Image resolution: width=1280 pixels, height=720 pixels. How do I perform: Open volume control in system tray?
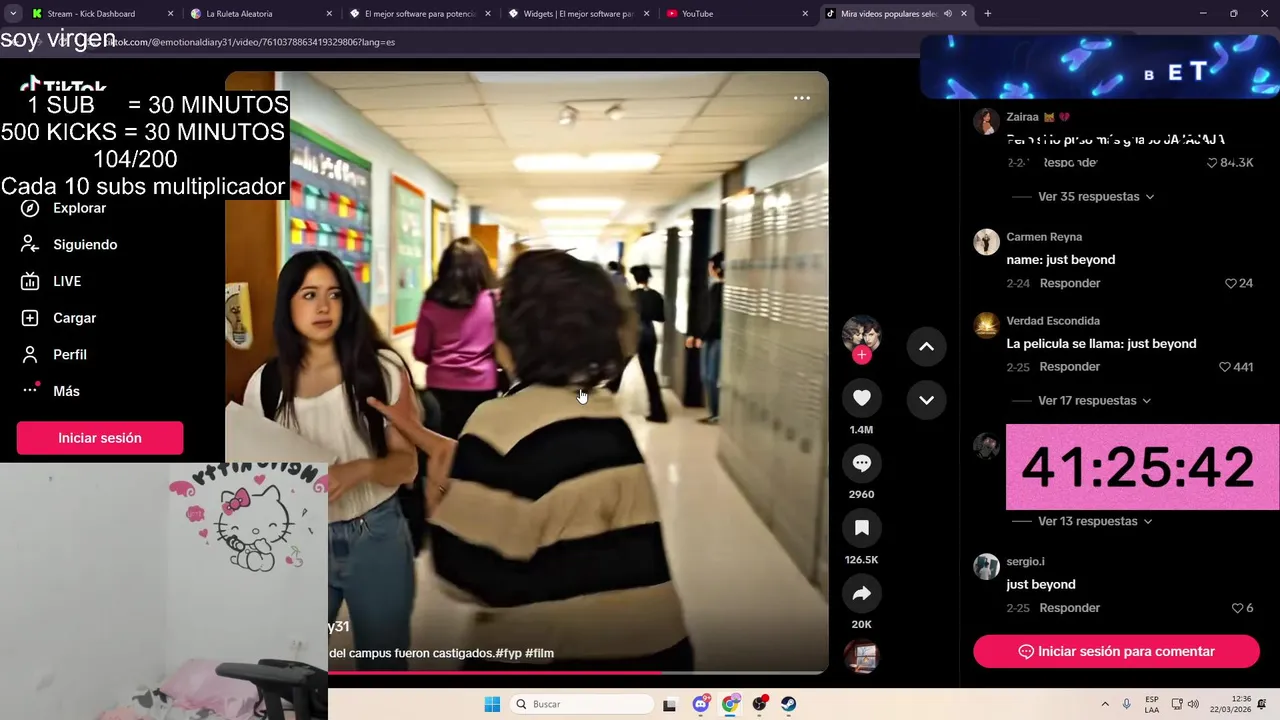point(1193,704)
